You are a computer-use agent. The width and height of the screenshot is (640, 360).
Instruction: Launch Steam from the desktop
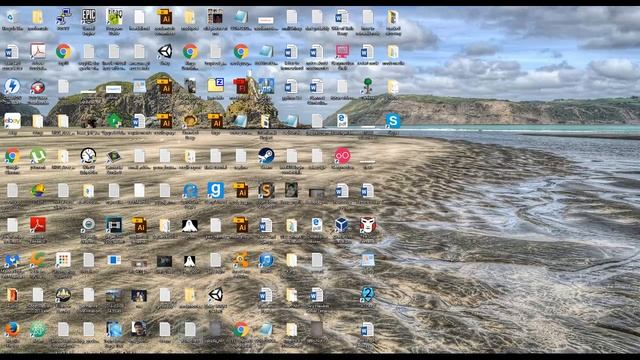(x=266, y=156)
